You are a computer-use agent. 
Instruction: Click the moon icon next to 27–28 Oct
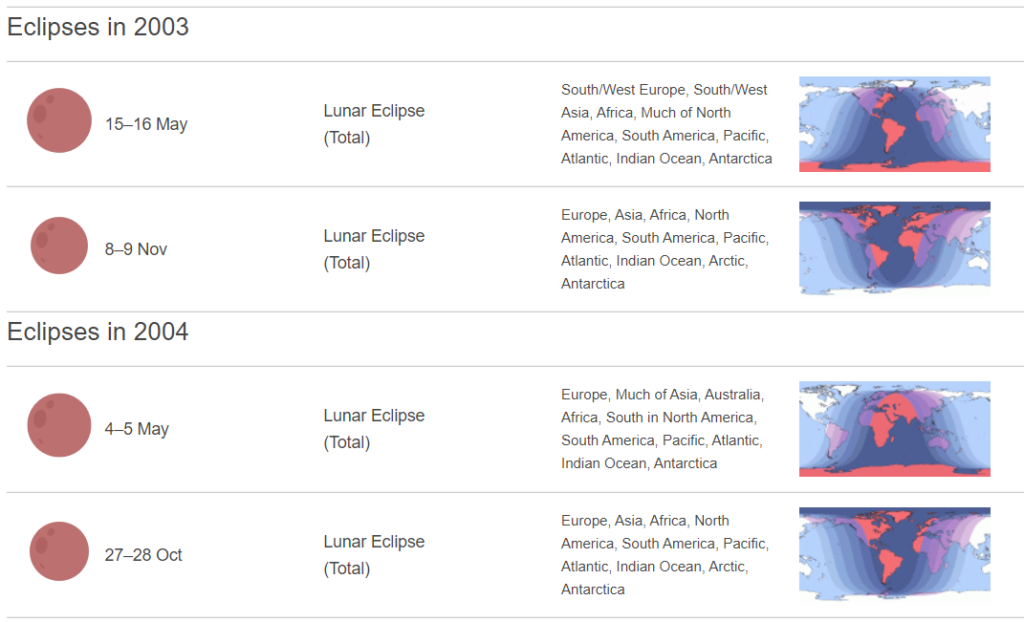point(59,551)
